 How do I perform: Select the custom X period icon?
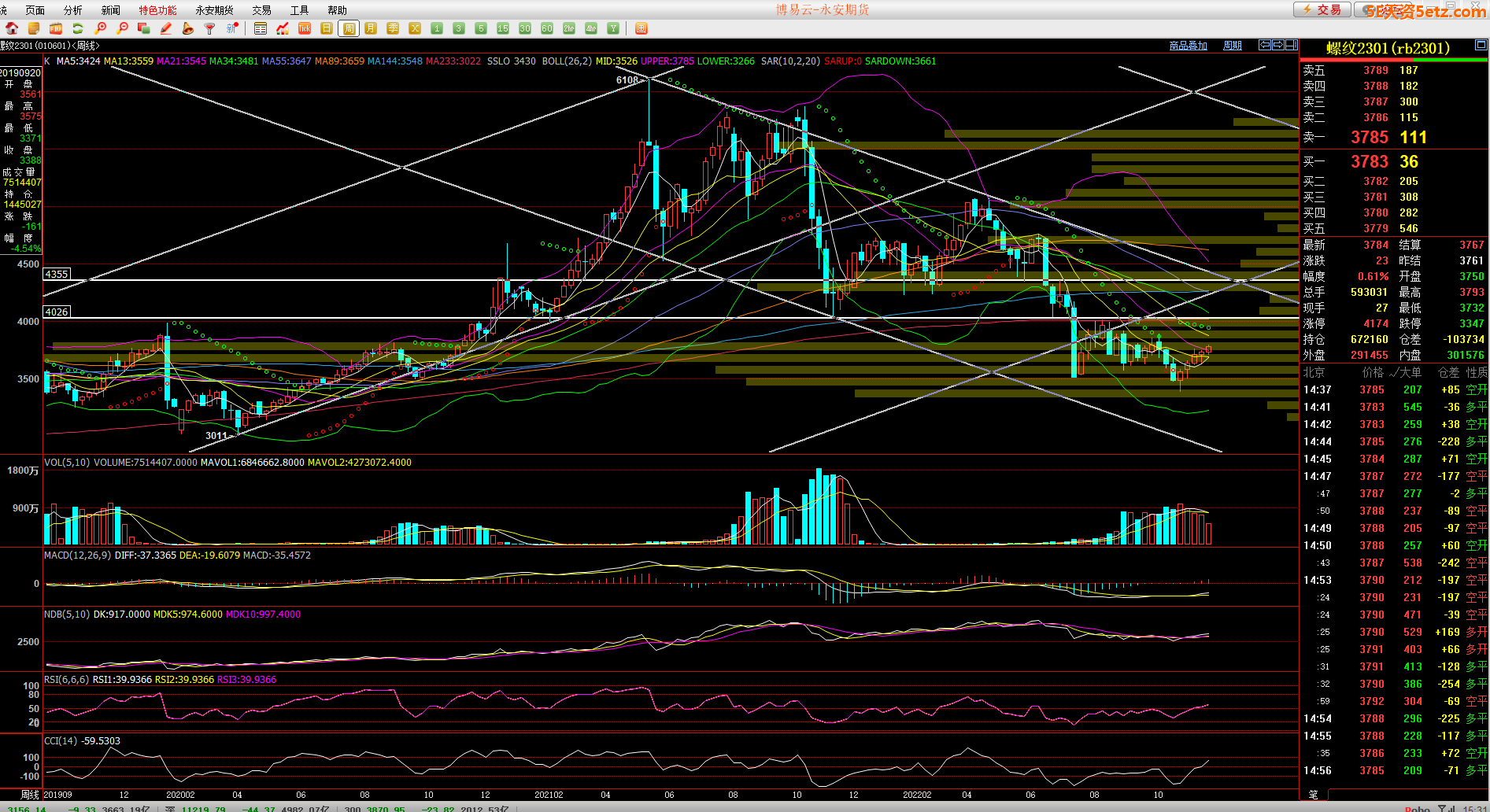pos(415,28)
